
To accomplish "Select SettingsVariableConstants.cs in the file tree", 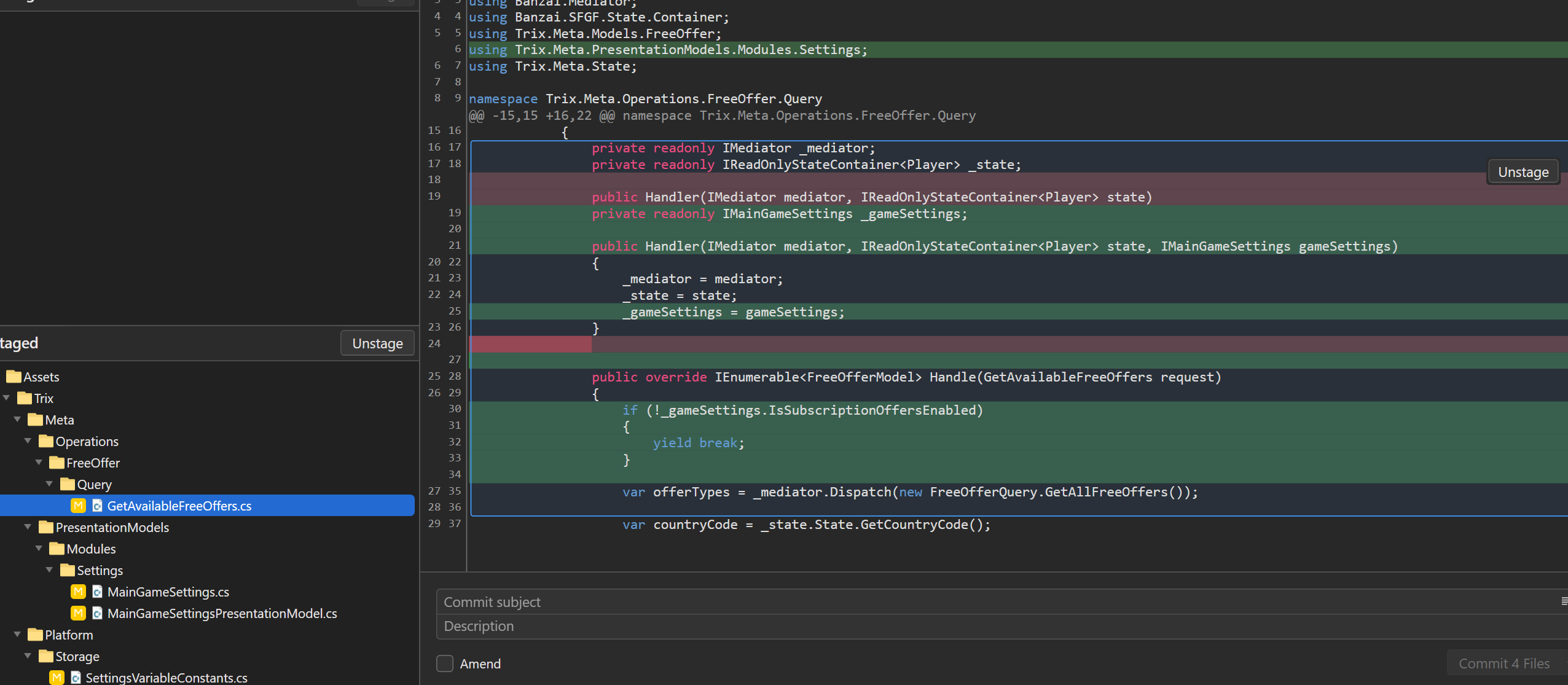I will click(x=166, y=678).
